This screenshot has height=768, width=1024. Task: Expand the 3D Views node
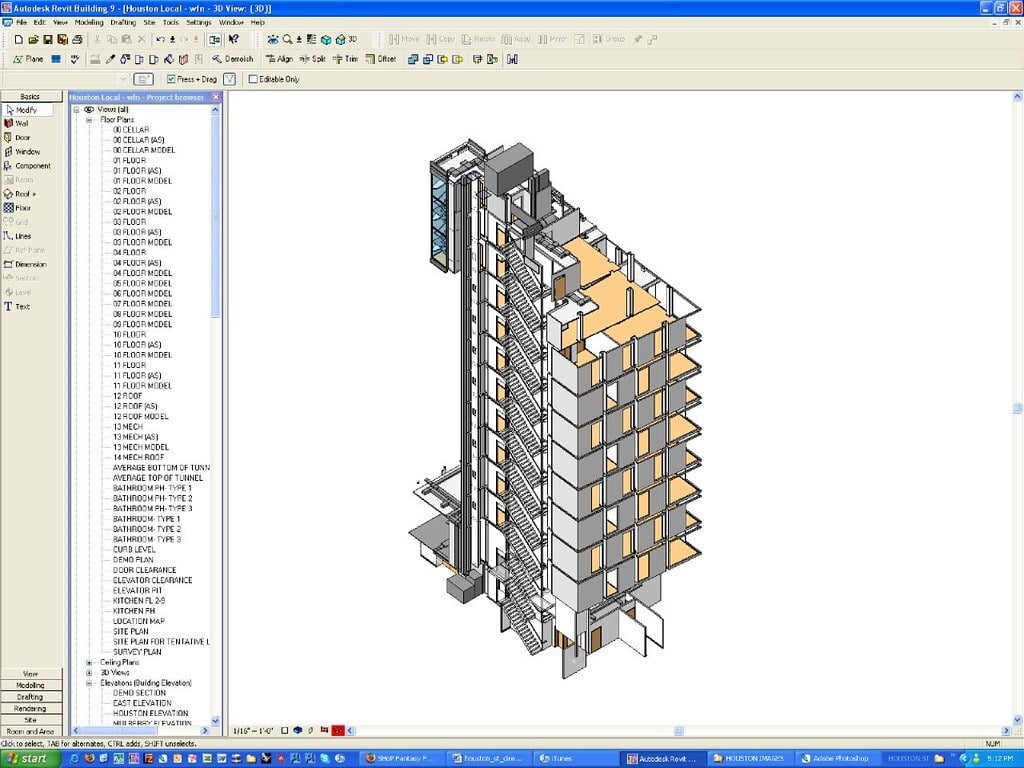click(89, 673)
